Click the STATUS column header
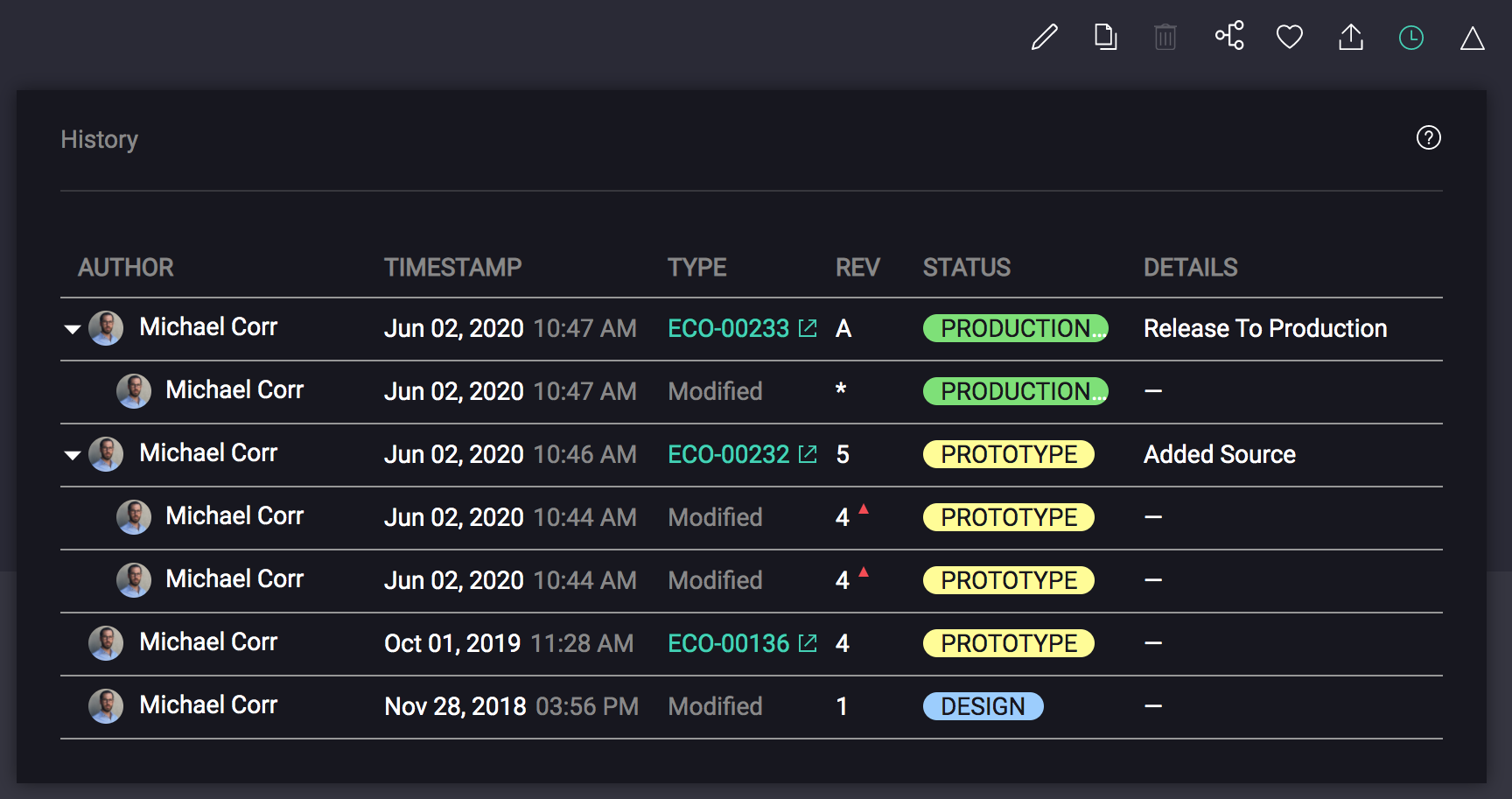Viewport: 1512px width, 799px height. click(966, 268)
